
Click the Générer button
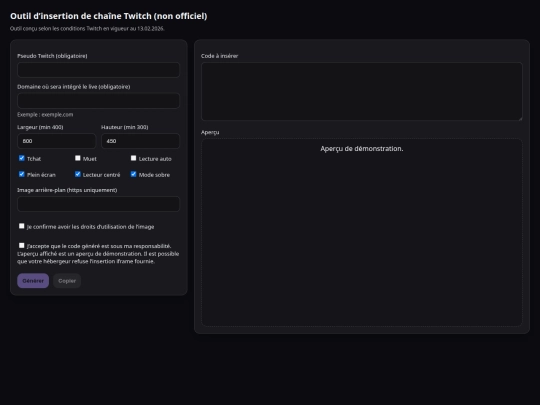[x=33, y=281]
